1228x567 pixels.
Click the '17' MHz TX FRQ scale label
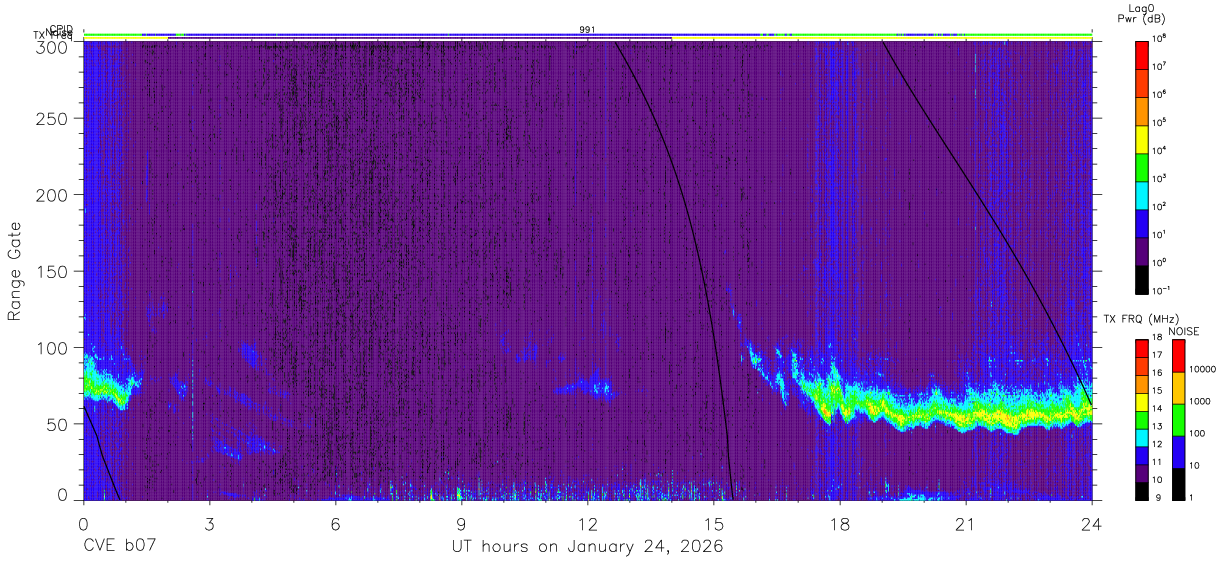pos(1157,355)
